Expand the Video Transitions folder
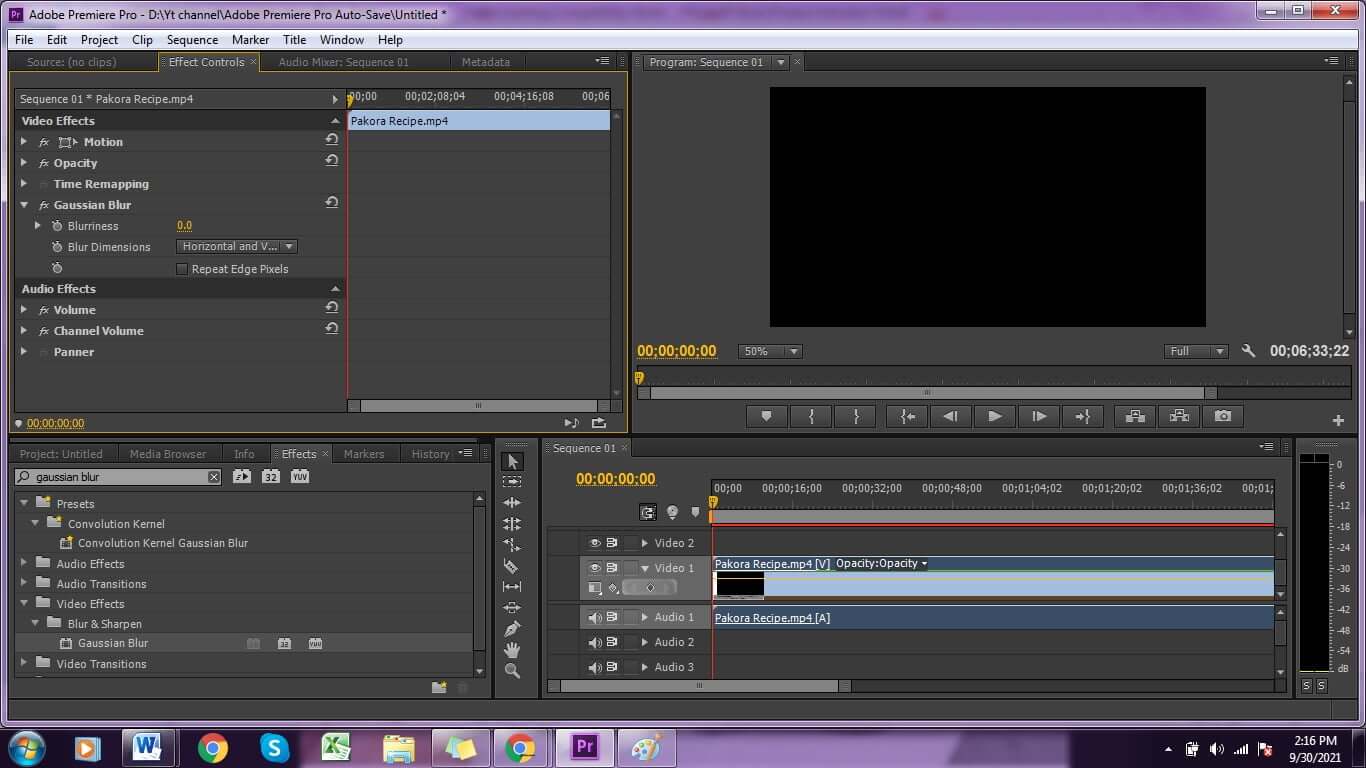Image resolution: width=1366 pixels, height=768 pixels. 24,663
